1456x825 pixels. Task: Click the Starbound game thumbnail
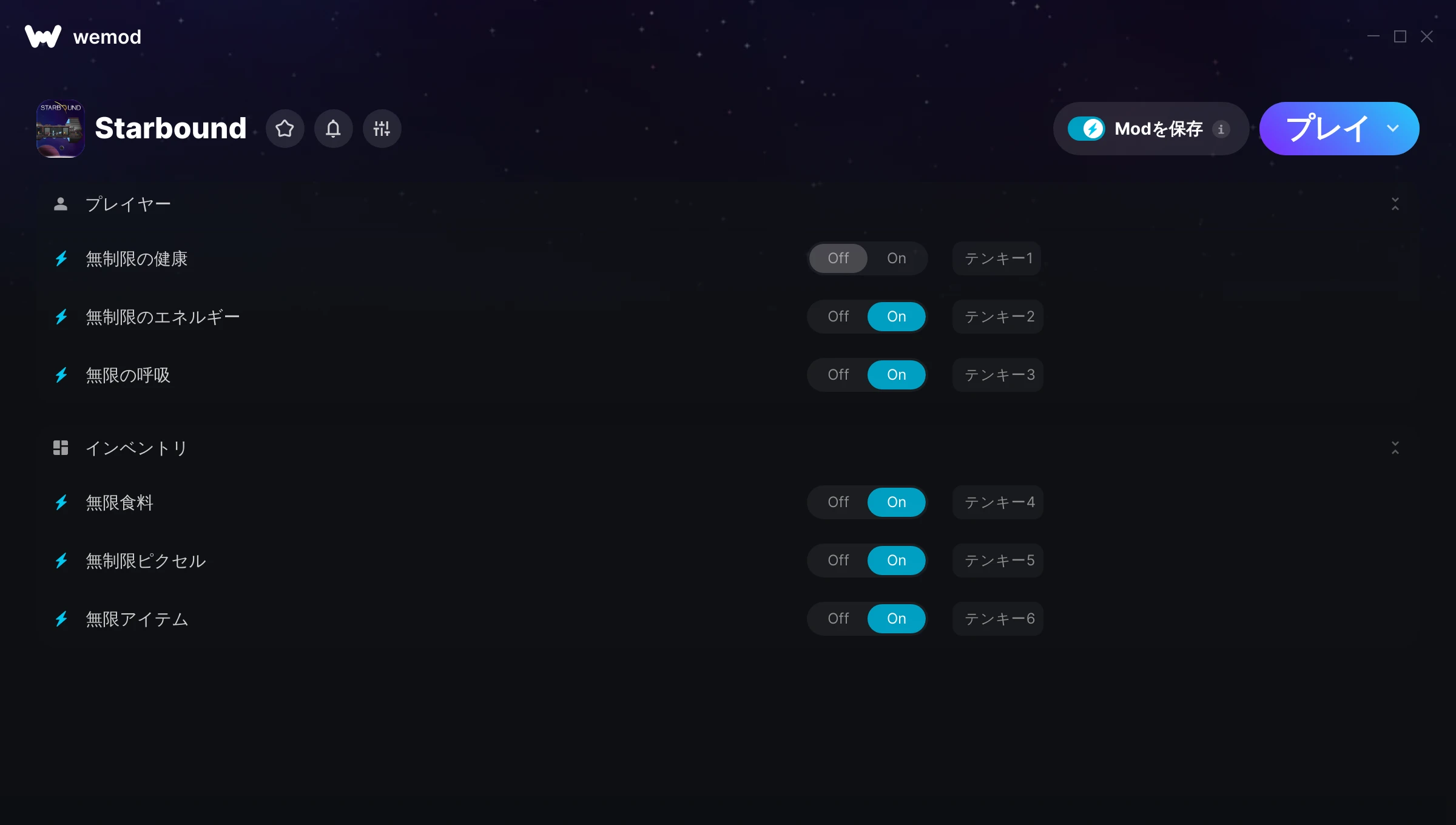point(60,129)
